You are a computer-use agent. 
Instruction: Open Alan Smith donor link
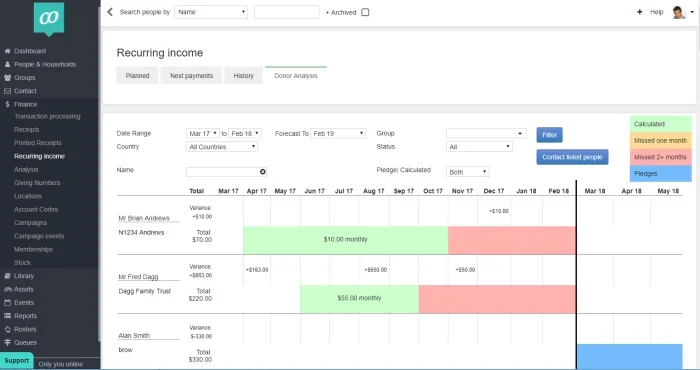(134, 336)
